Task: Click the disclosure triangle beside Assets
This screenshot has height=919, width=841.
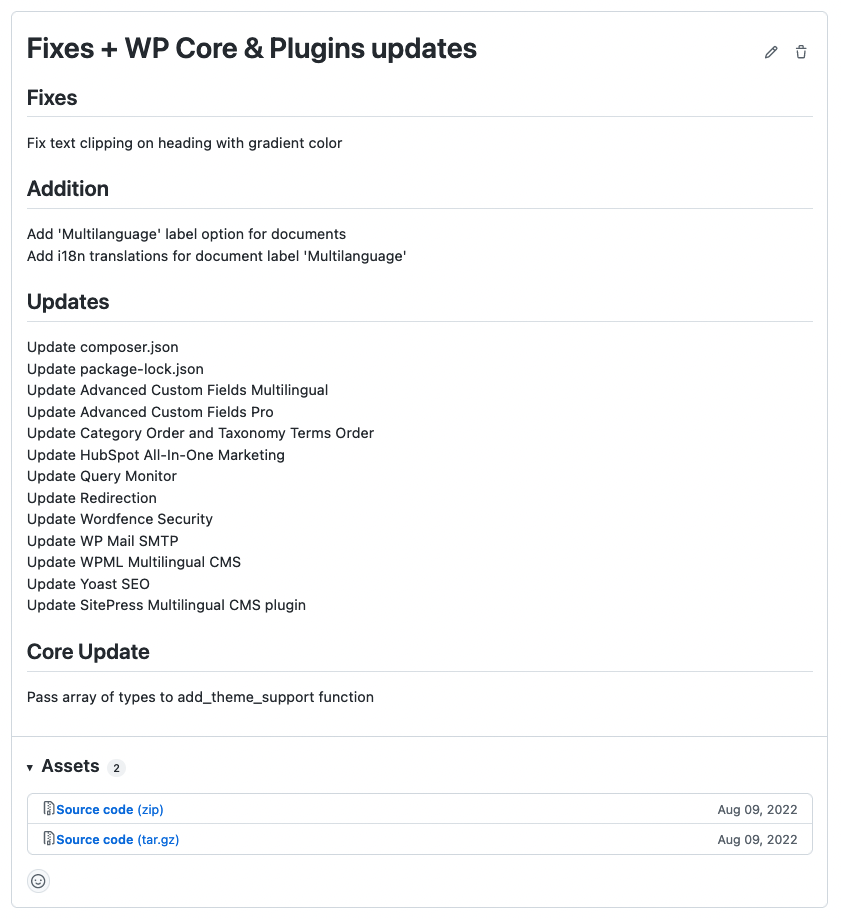Action: [29, 766]
